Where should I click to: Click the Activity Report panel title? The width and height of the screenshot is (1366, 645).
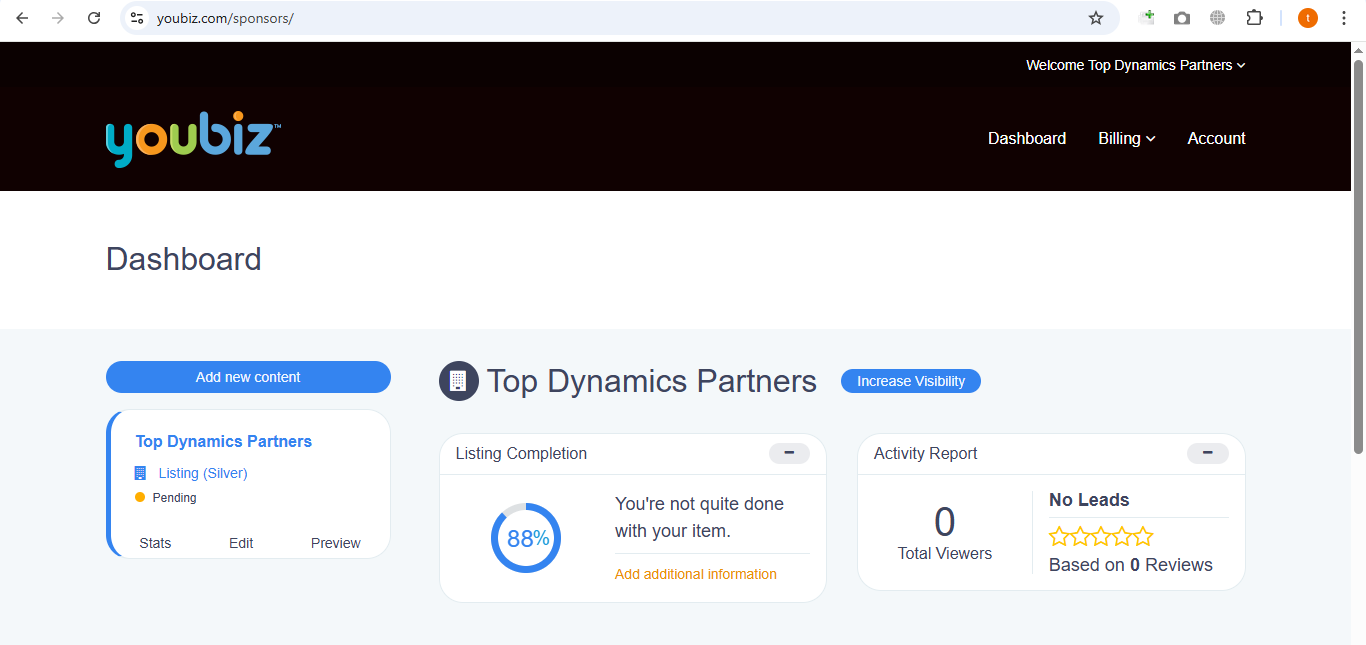click(926, 453)
